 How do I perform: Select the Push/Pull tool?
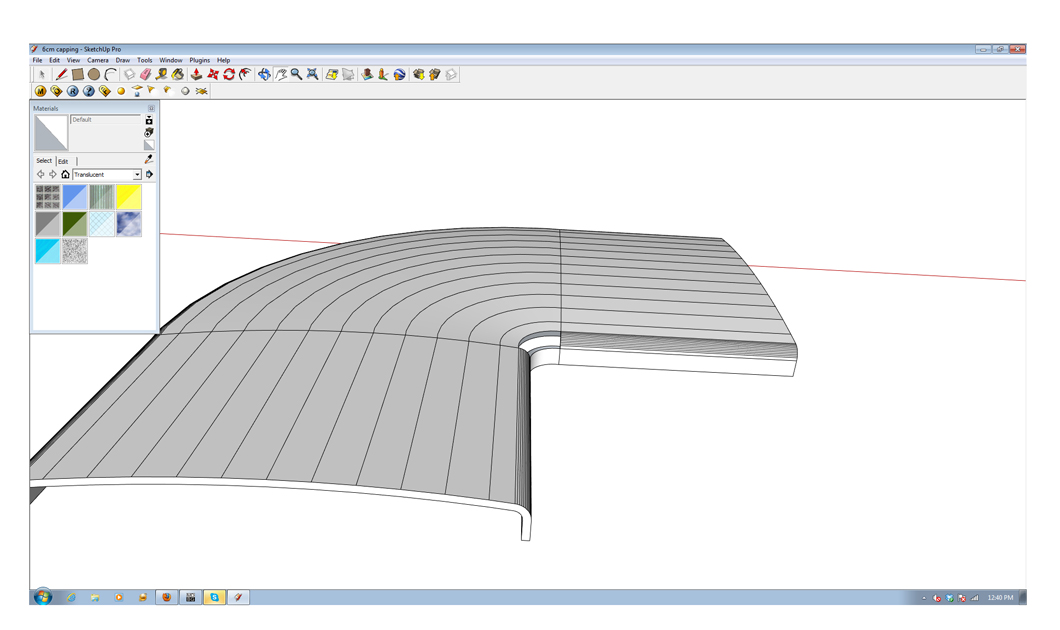[197, 74]
